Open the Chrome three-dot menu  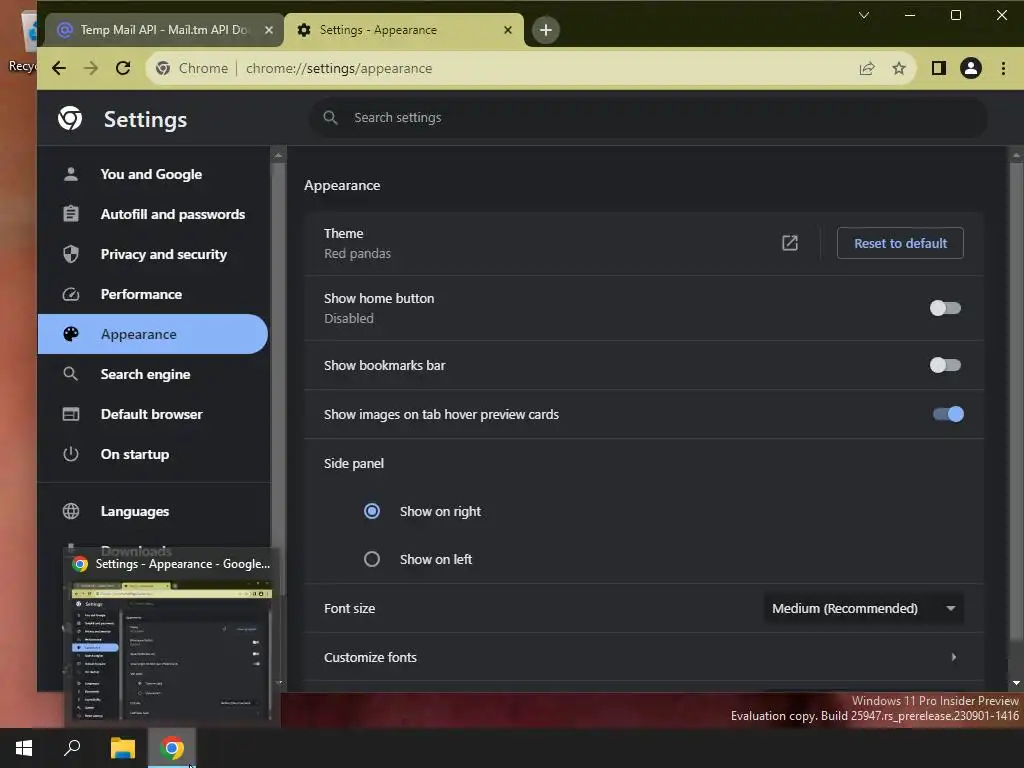tap(1003, 68)
